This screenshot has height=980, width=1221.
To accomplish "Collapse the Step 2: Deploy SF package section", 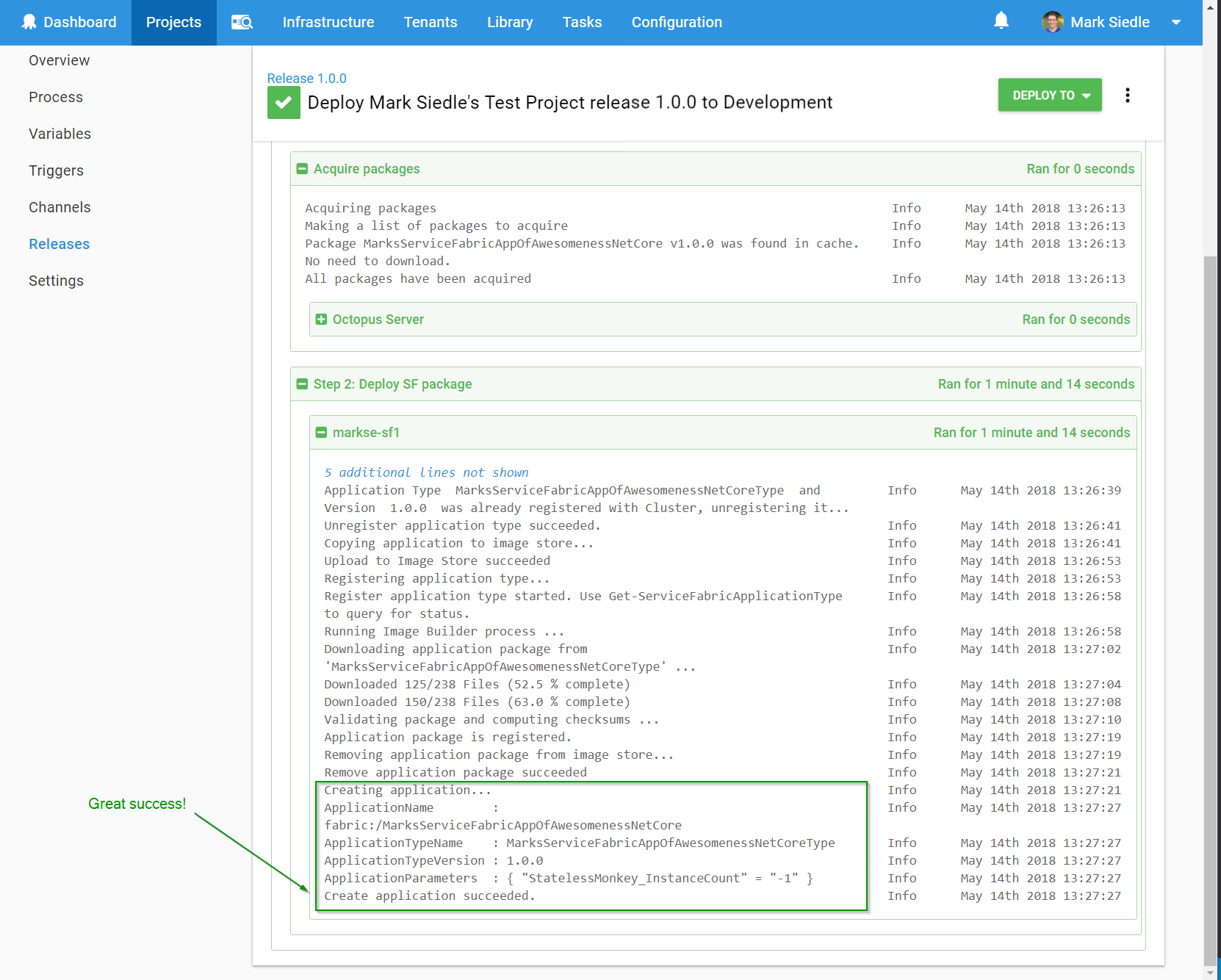I will [302, 383].
